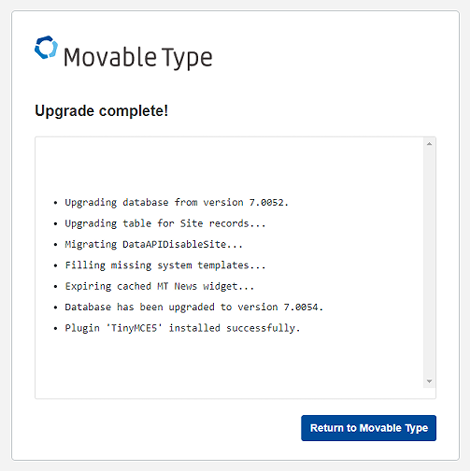Select the 'Plugin TinyMCE5 installed successfully' line
470x471 pixels.
pos(182,328)
